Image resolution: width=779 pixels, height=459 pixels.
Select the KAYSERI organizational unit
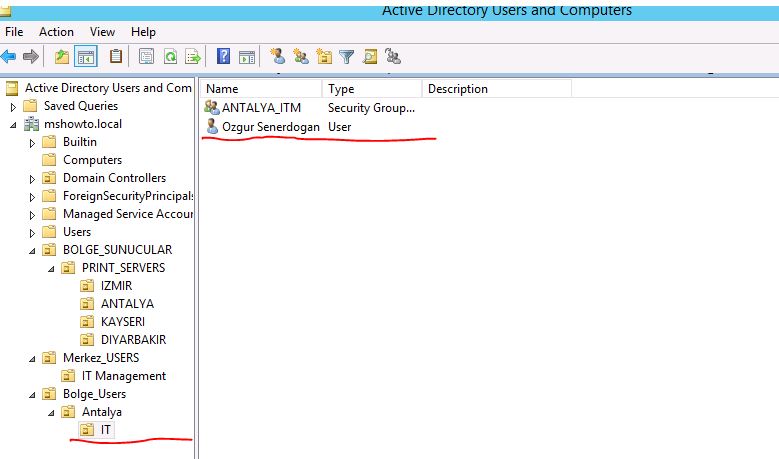click(123, 321)
